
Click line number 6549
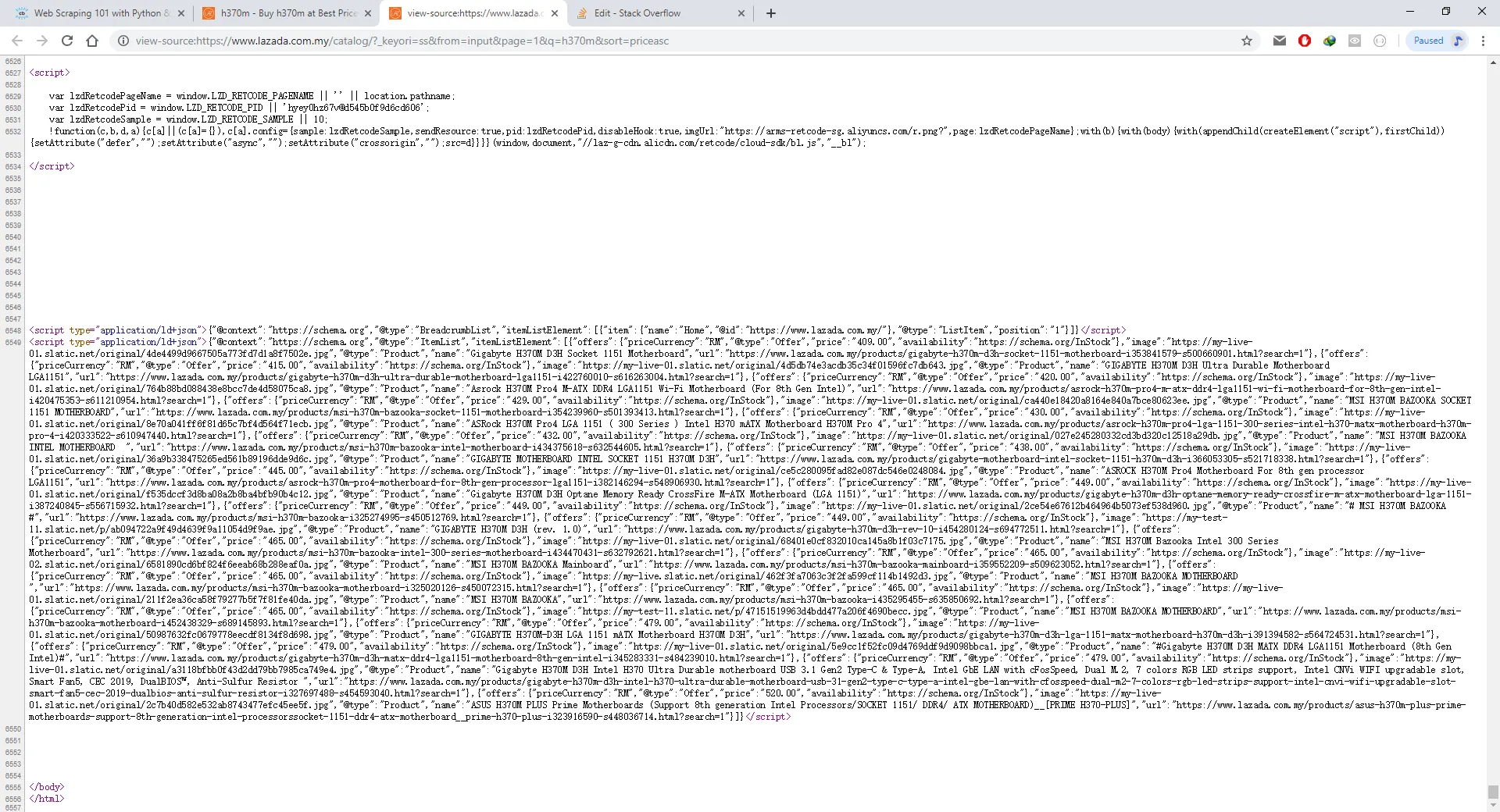tap(13, 342)
